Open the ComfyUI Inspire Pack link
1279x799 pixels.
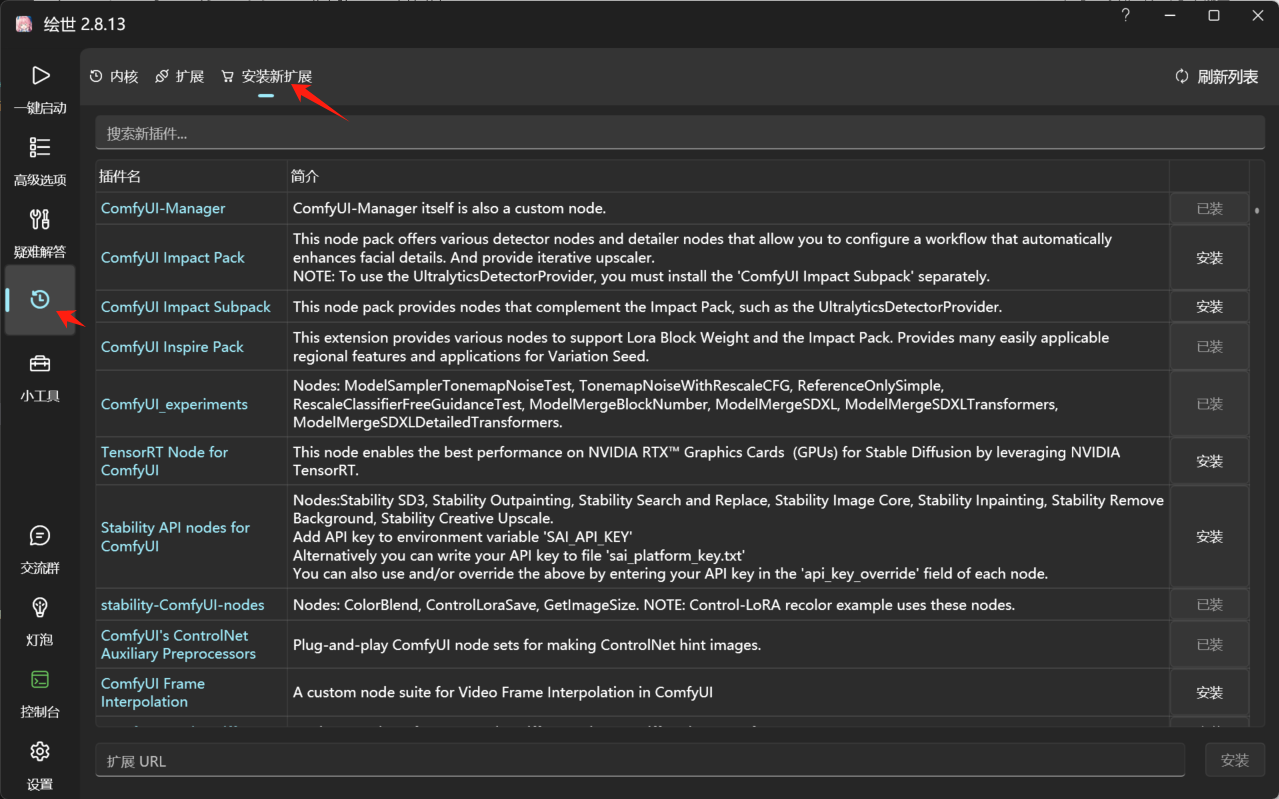click(172, 346)
